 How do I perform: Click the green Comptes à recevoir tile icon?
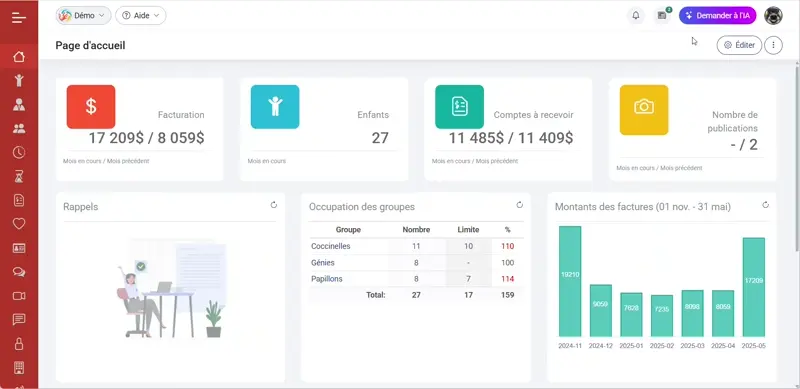459,107
